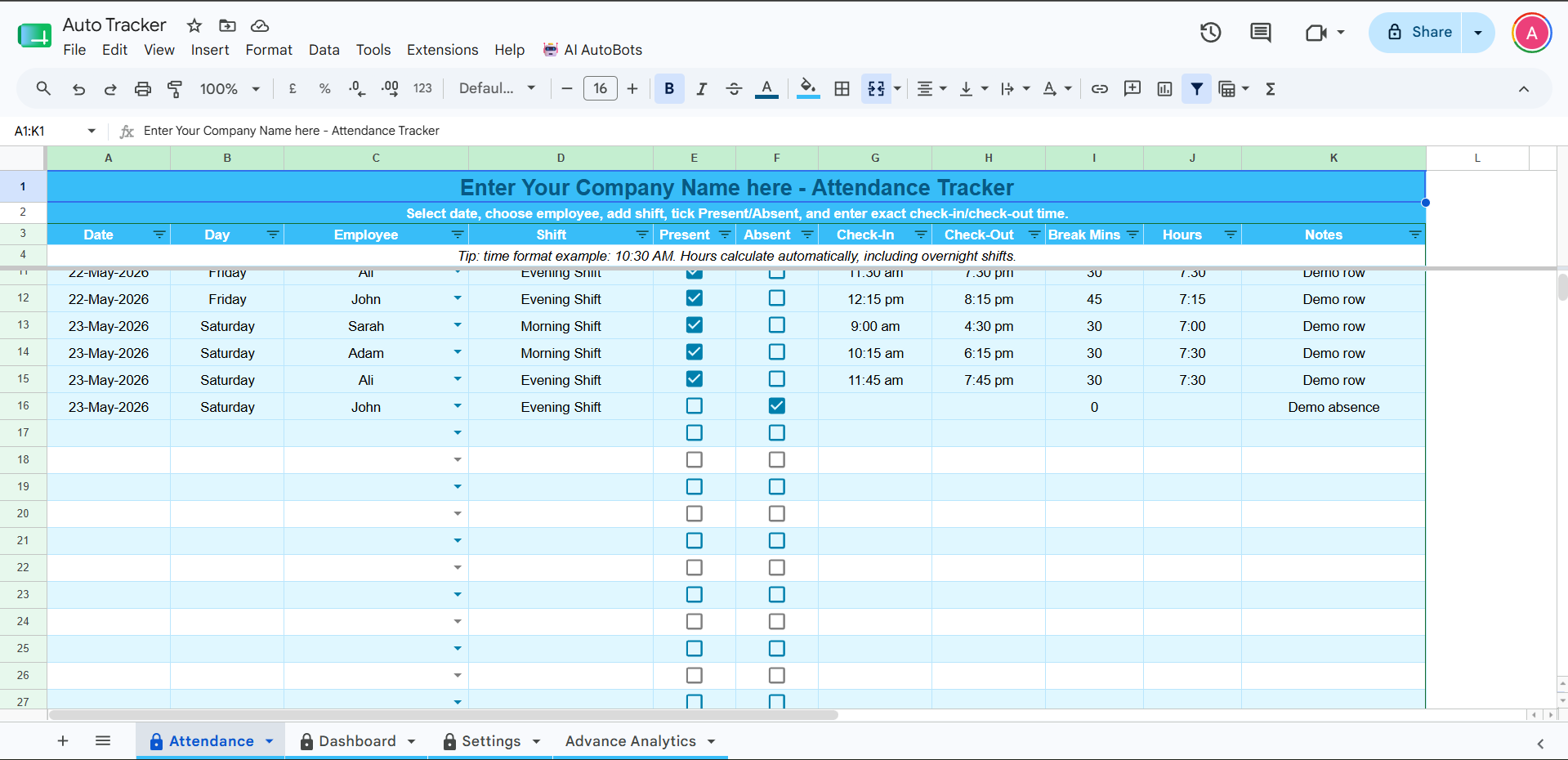Apply strikethrough formatting
1568x760 pixels.
[734, 88]
